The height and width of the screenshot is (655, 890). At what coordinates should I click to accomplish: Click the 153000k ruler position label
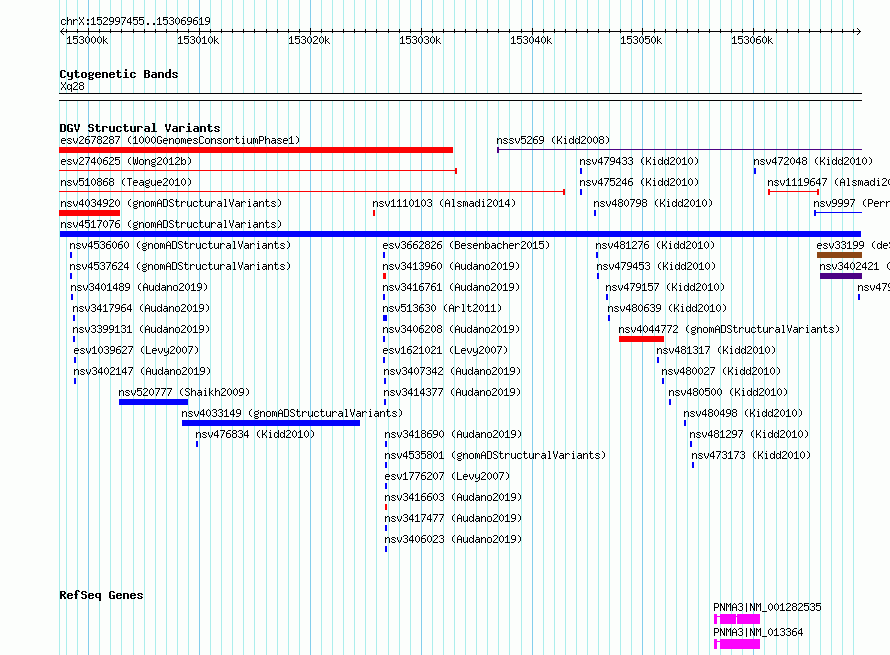[x=87, y=40]
